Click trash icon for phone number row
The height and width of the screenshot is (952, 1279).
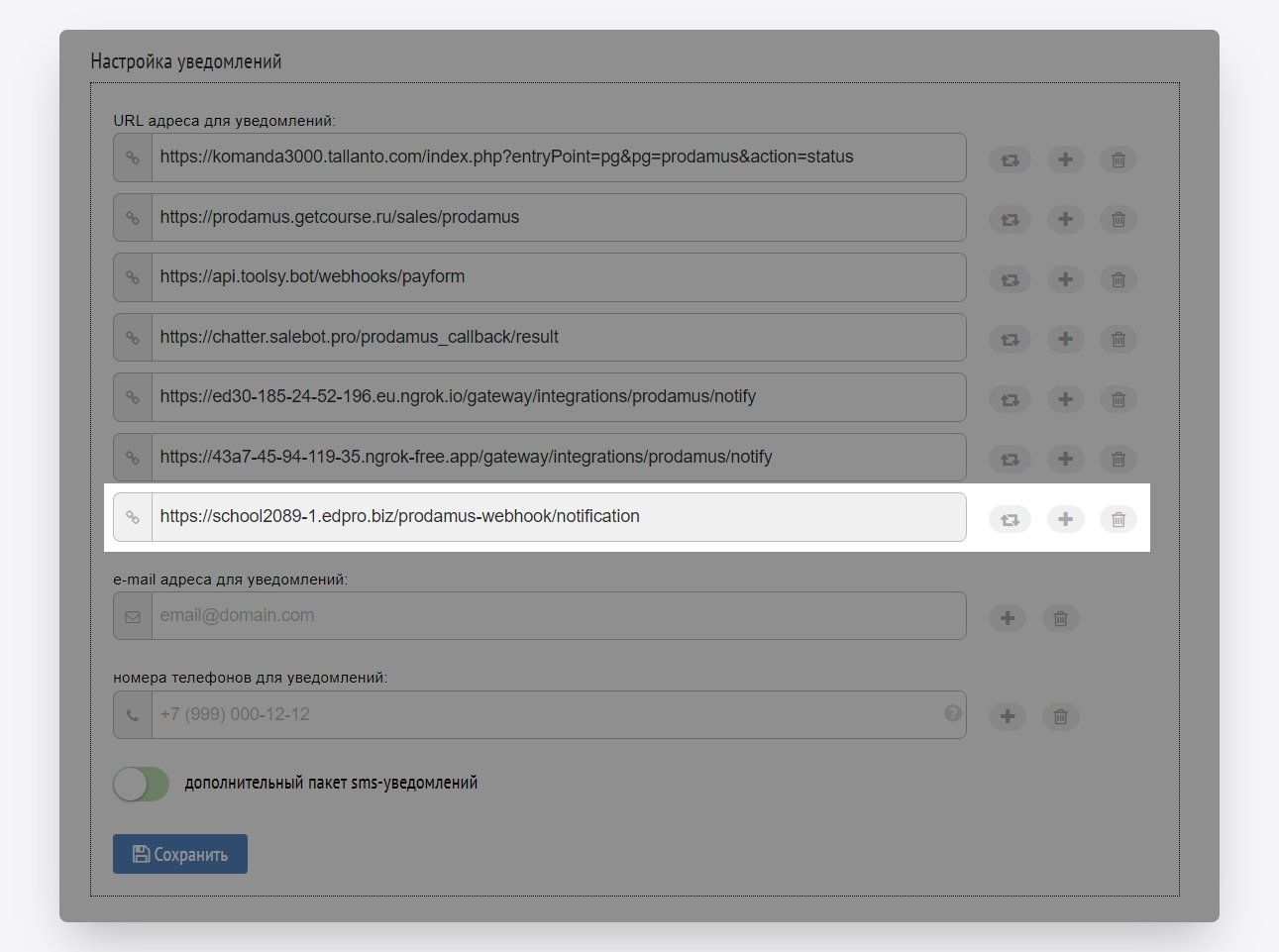(1060, 716)
